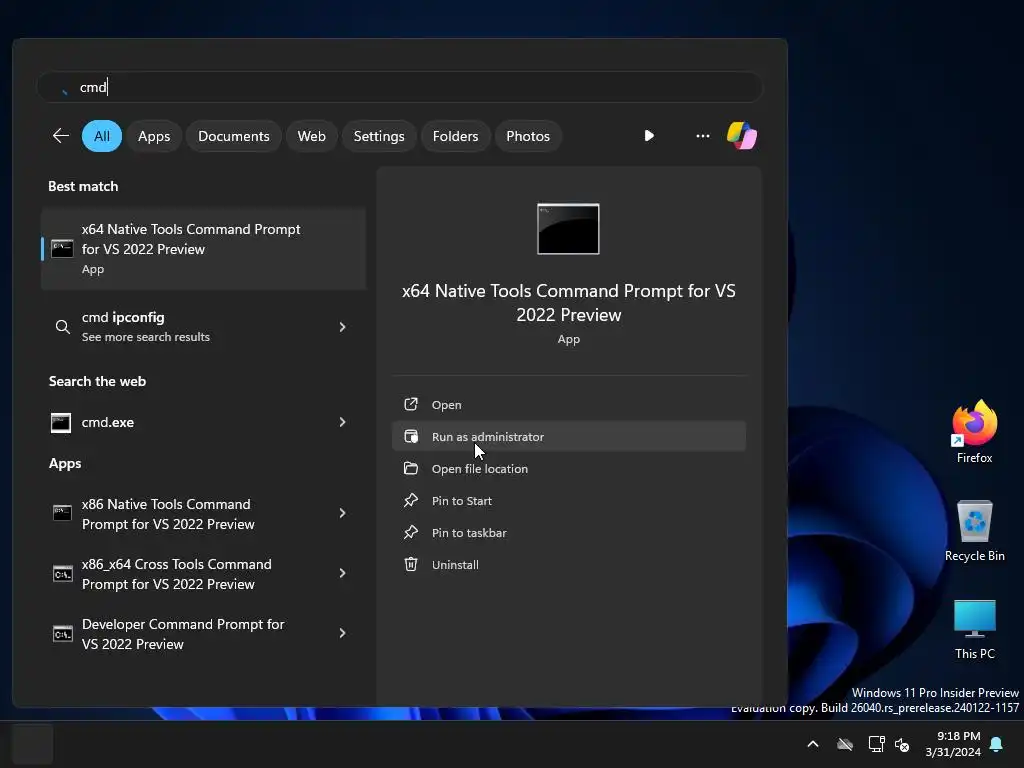Open Copilot from the colorful icon

pyautogui.click(x=742, y=136)
